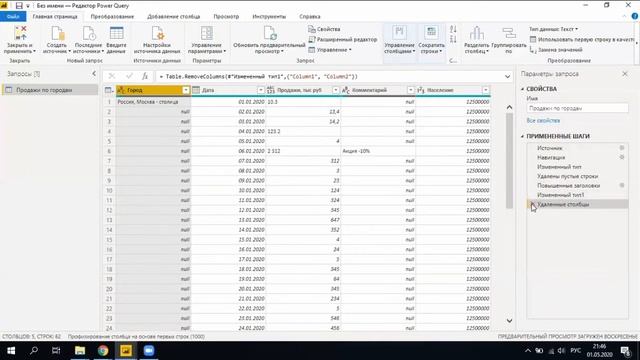
Task: Open Reduce Rows (Сократить строки)
Action: tap(431, 39)
